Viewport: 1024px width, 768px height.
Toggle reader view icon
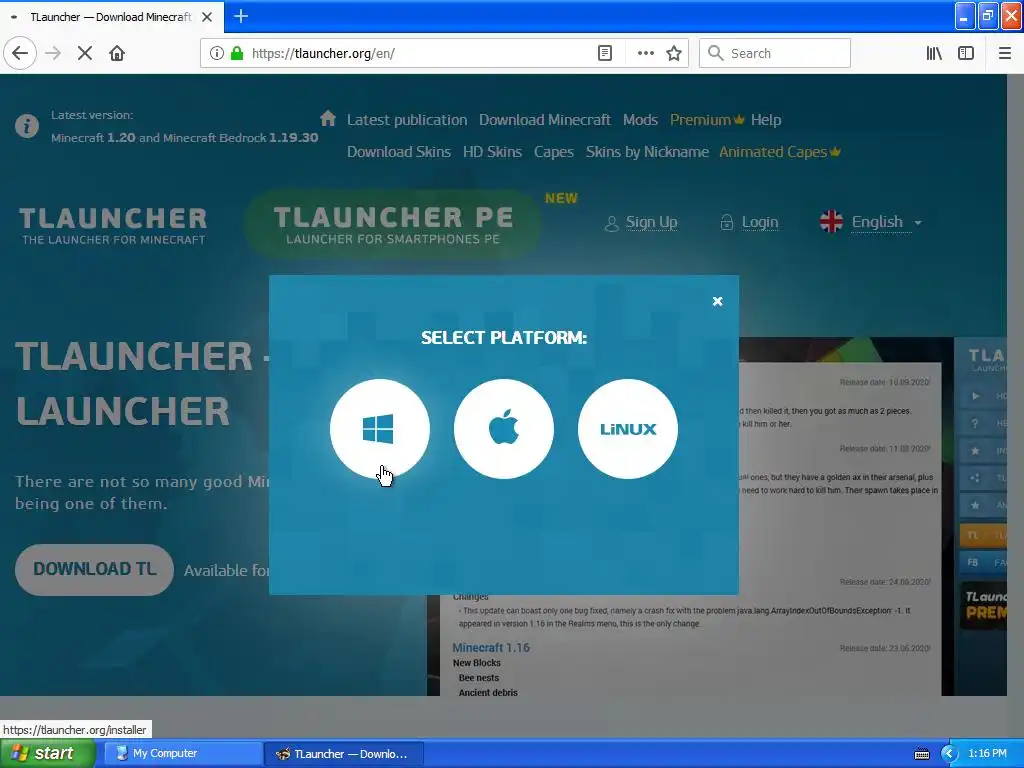(x=605, y=53)
